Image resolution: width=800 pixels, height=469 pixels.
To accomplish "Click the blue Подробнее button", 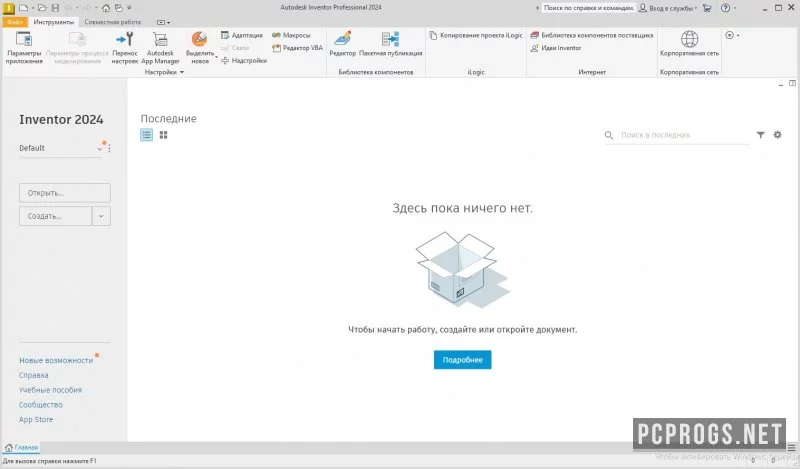I will 462,360.
